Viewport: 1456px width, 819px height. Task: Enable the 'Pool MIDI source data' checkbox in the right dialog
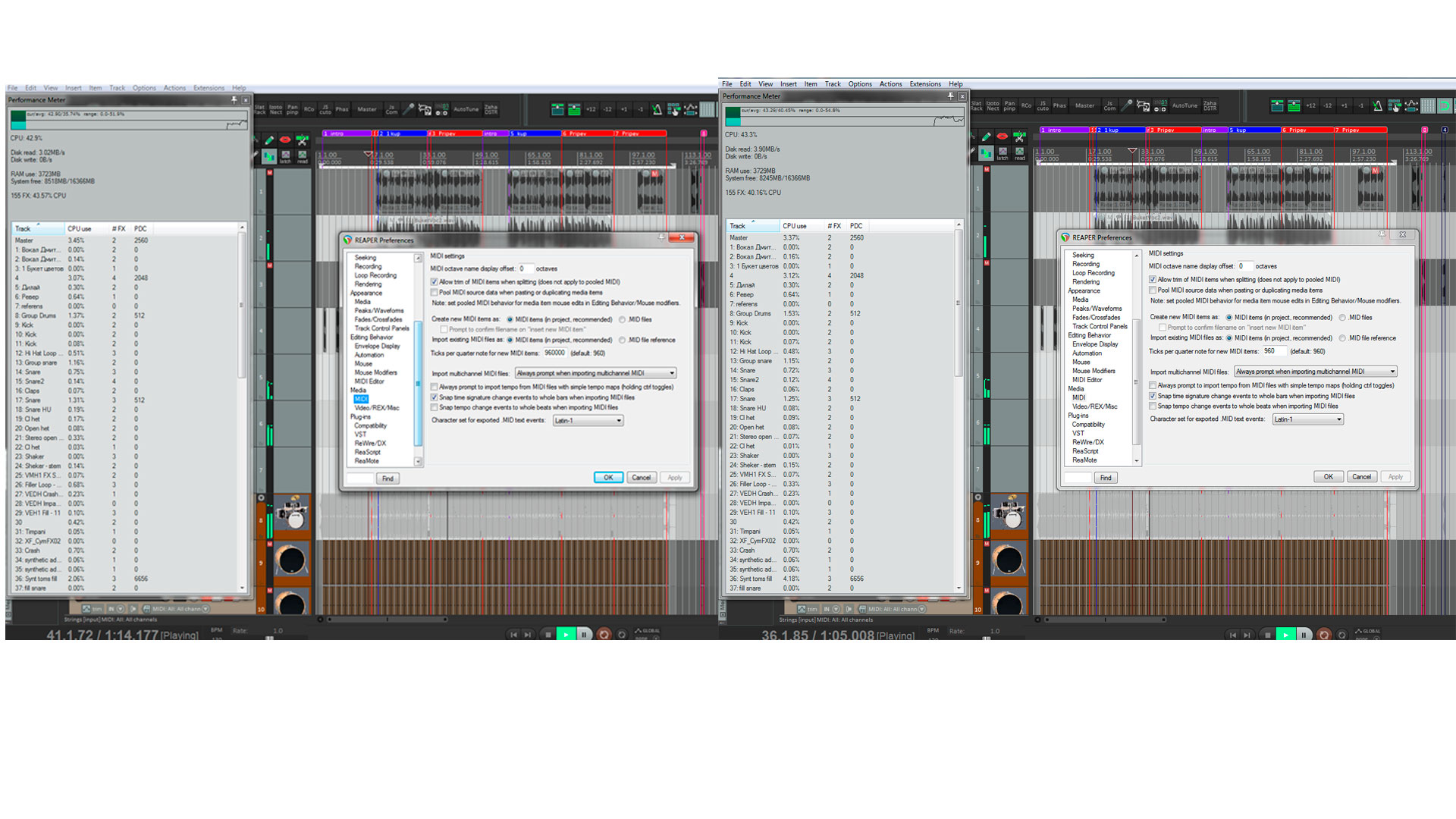[x=1153, y=290]
